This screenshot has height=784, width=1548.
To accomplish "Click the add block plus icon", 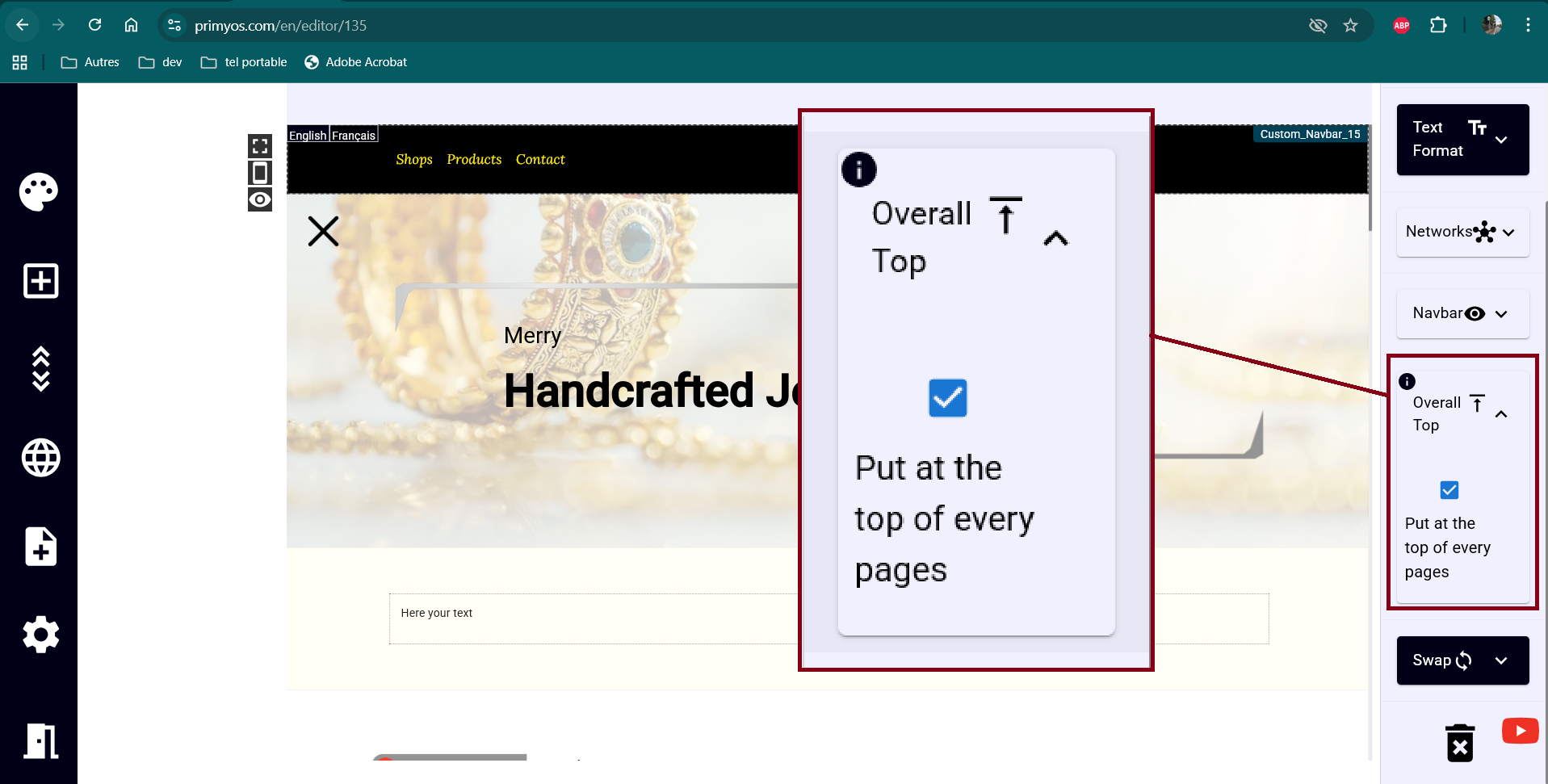I will [x=40, y=281].
